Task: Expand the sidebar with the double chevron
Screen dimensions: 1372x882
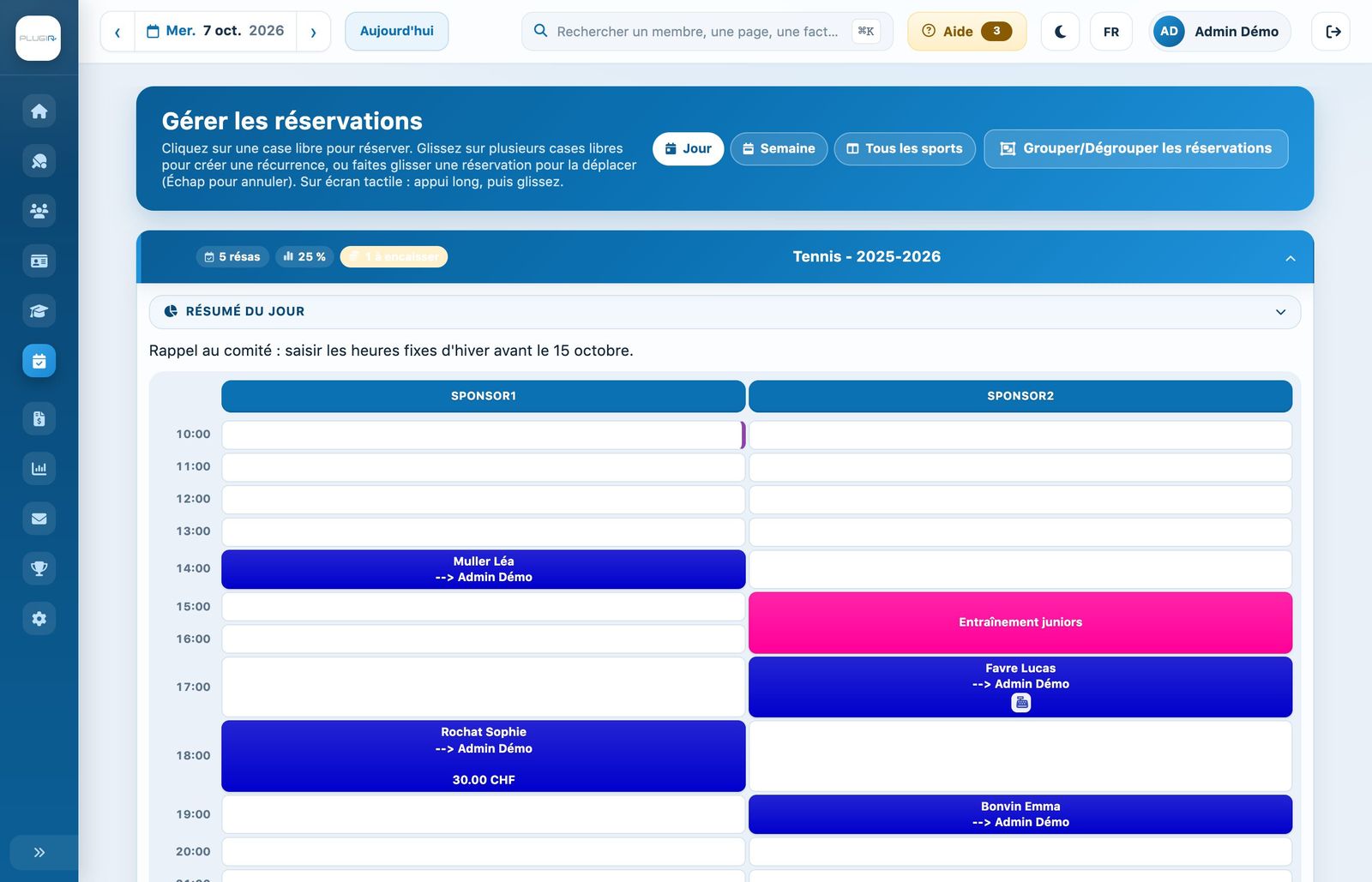Action: click(x=39, y=852)
